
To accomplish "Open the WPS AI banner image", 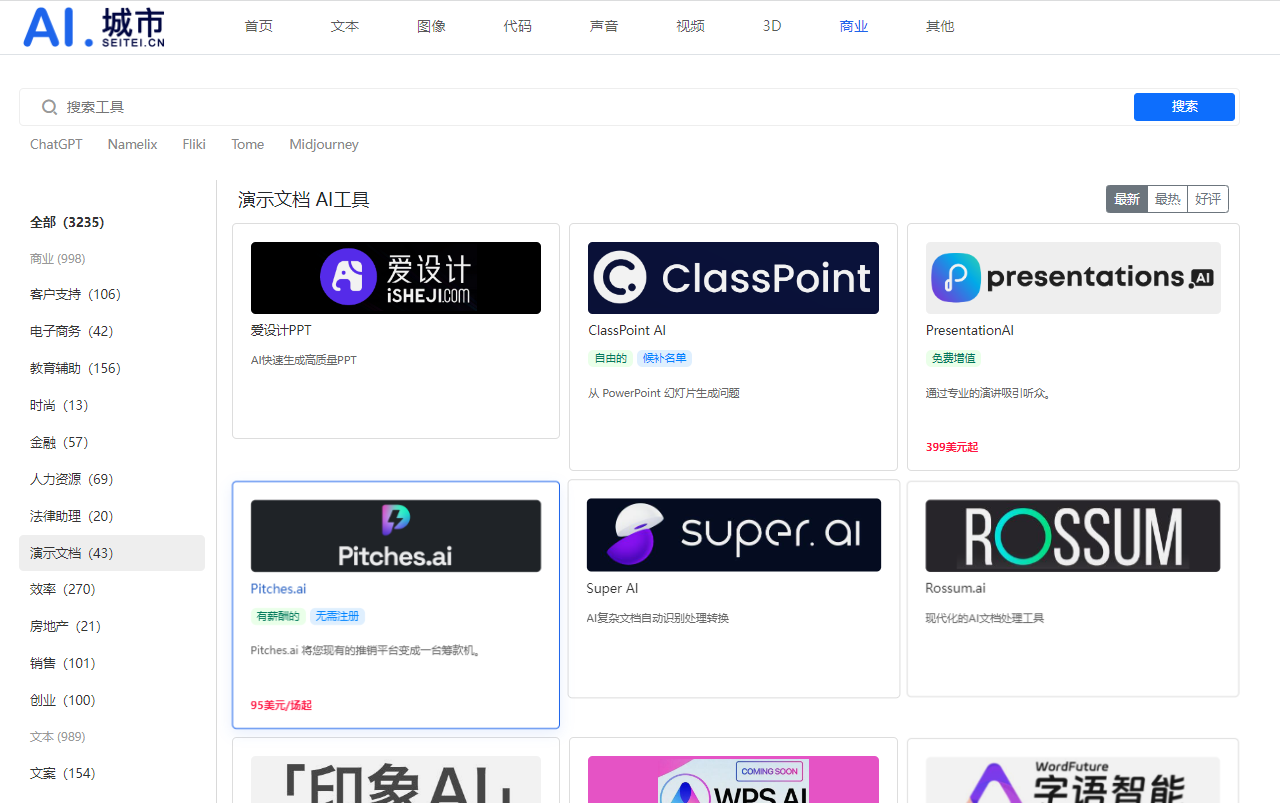I will (x=733, y=779).
